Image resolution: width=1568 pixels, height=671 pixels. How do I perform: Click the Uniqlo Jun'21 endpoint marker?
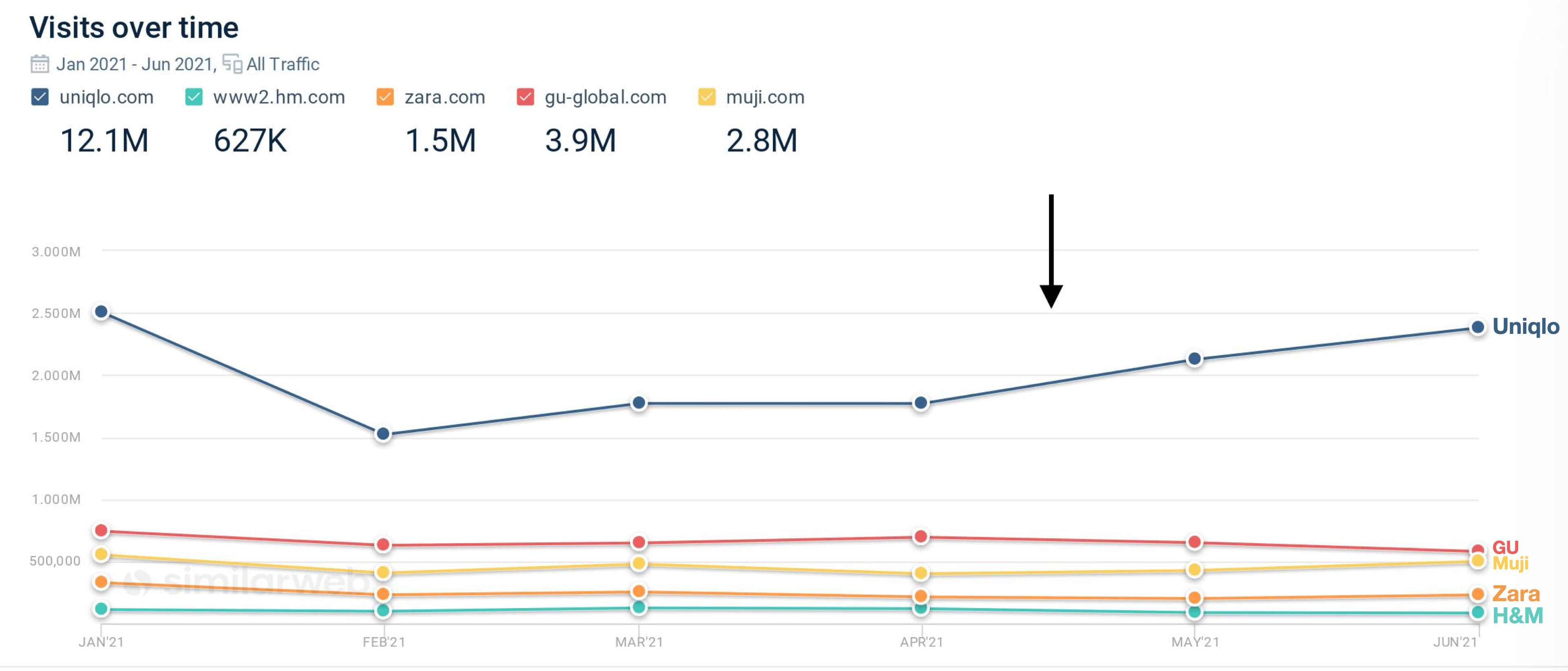(1477, 328)
